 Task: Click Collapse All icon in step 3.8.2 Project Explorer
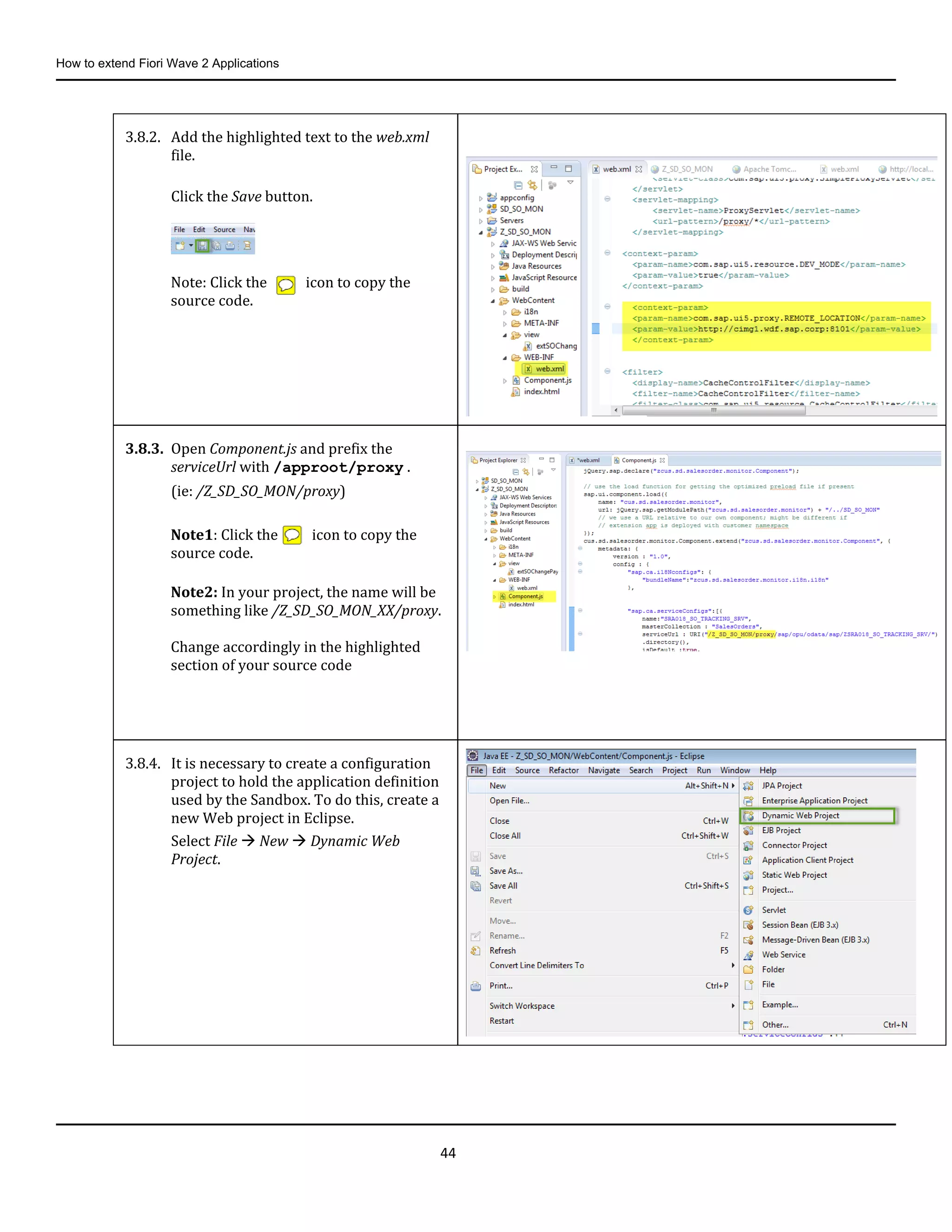pos(518,185)
